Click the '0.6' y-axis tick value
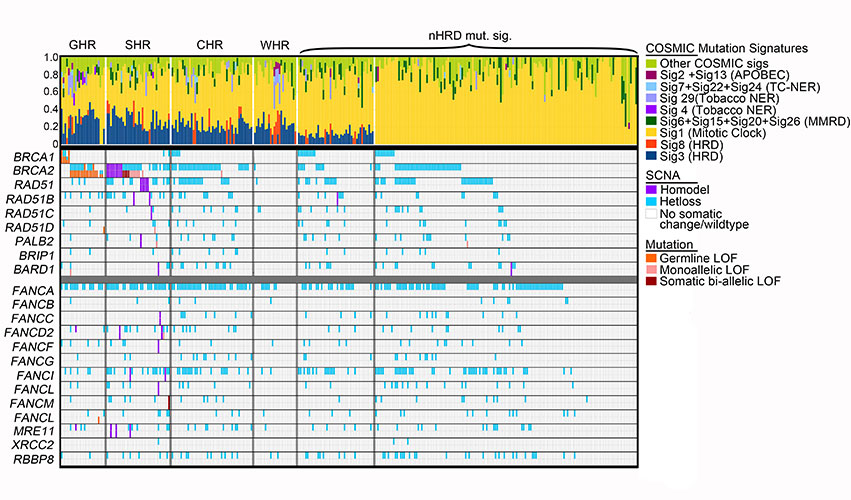This screenshot has height=500, width=851. 52,92
